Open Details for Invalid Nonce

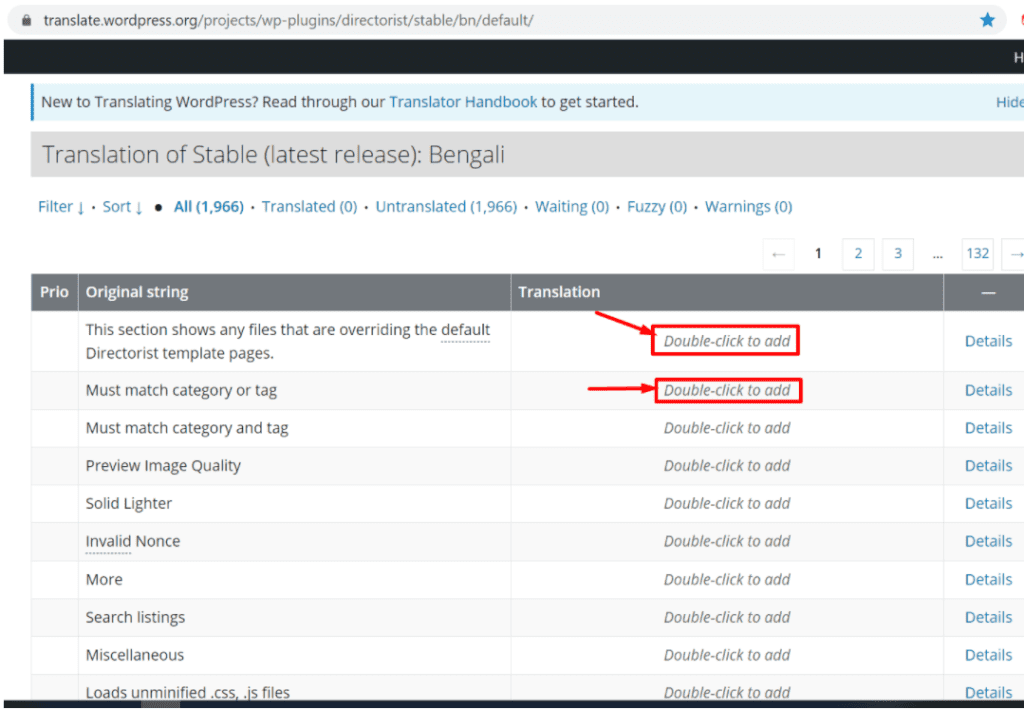click(x=988, y=542)
